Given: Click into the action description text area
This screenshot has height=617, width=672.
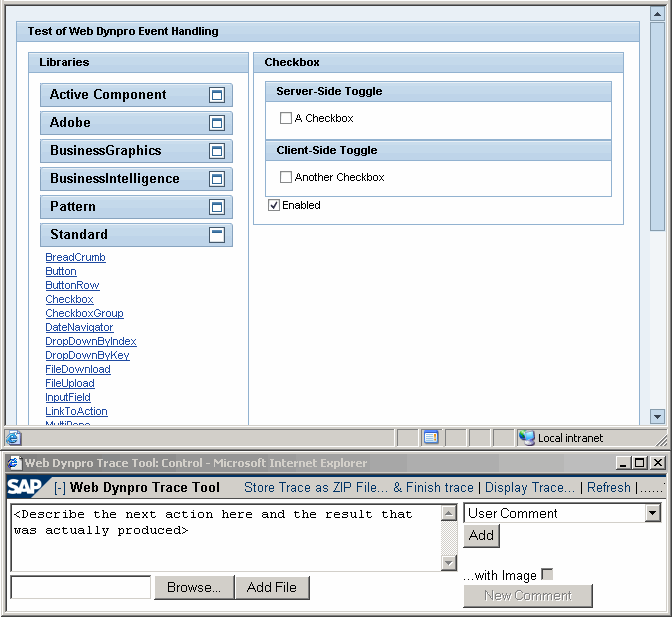Looking at the screenshot, I should pos(225,538).
